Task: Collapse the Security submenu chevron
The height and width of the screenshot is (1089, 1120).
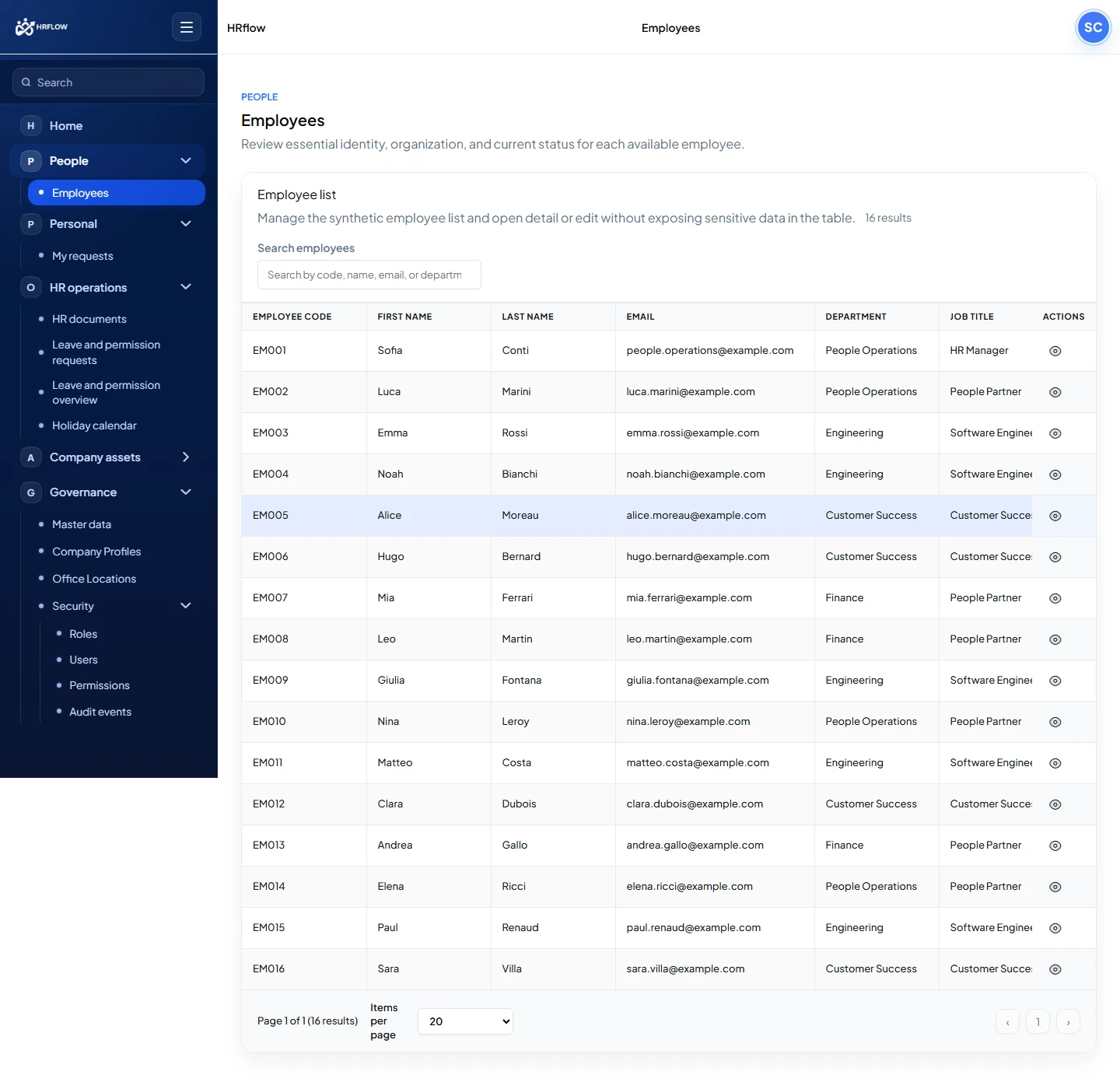Action: 186,605
